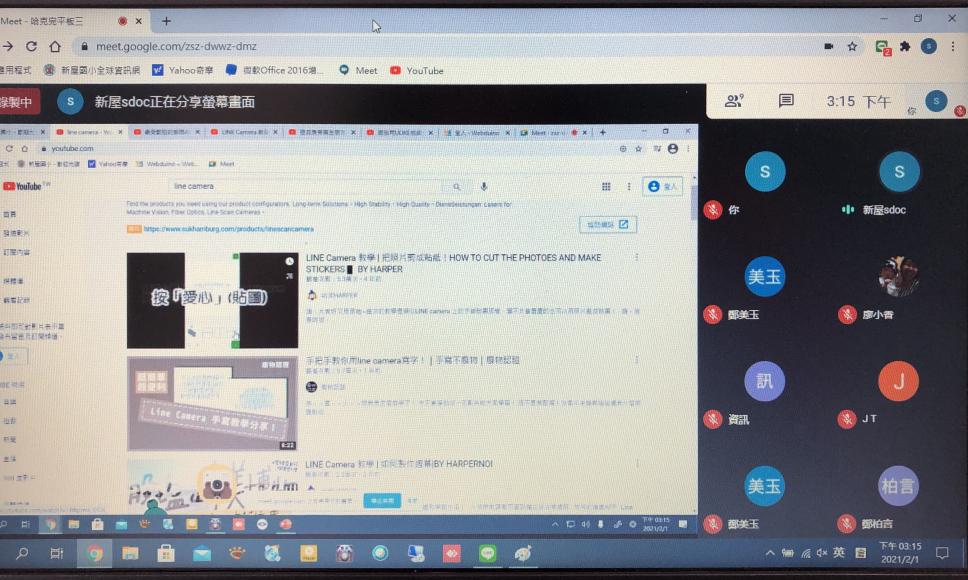968x580 pixels.
Task: Open the Meet participants list icon
Action: [735, 101]
